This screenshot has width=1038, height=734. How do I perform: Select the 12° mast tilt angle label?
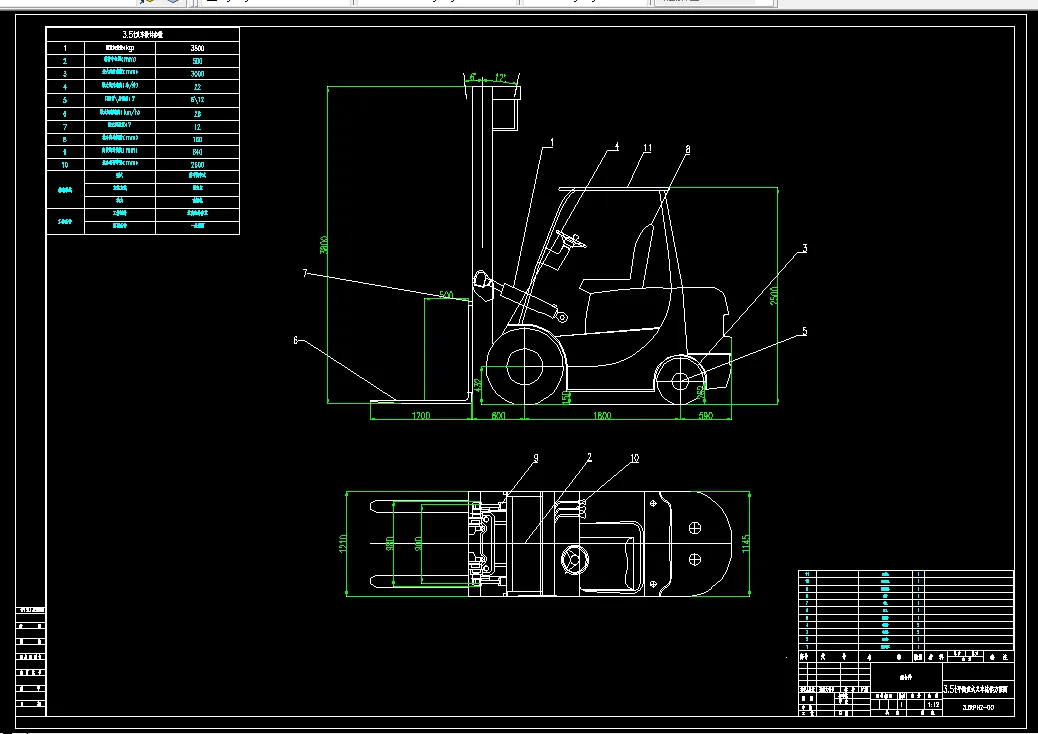500,77
